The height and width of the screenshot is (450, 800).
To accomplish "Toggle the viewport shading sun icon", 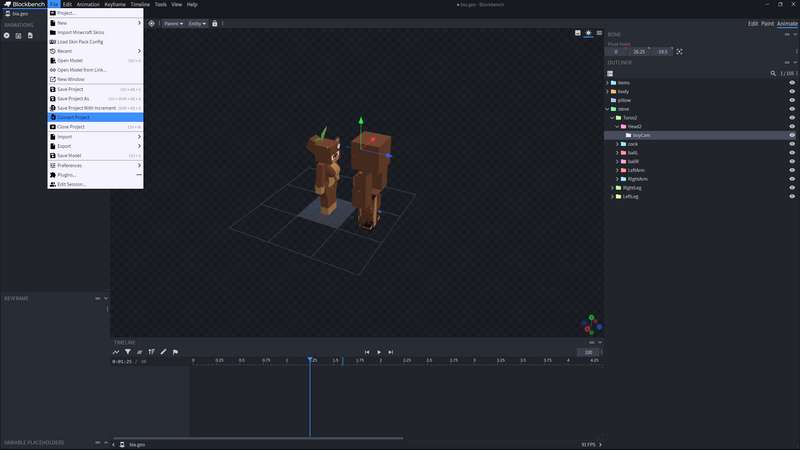I will (588, 33).
